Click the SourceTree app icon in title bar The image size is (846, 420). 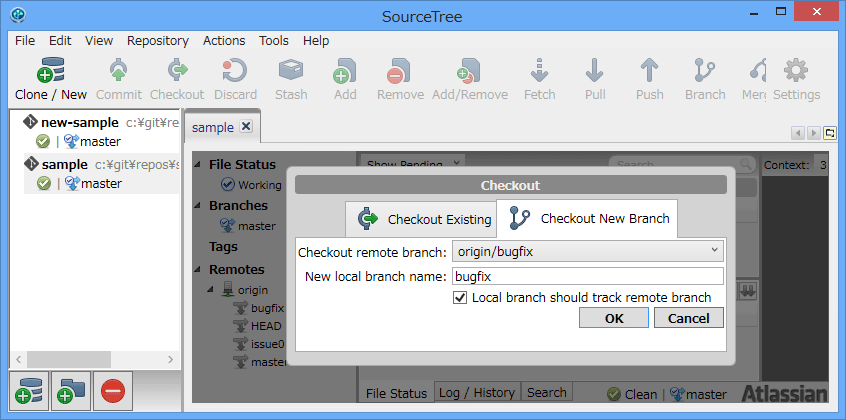(18, 14)
